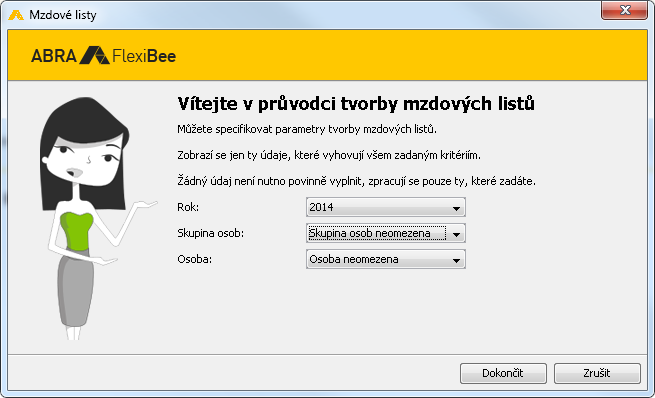Click the arrow of the 2014 dropdown
This screenshot has width=655, height=398.
[x=456, y=208]
